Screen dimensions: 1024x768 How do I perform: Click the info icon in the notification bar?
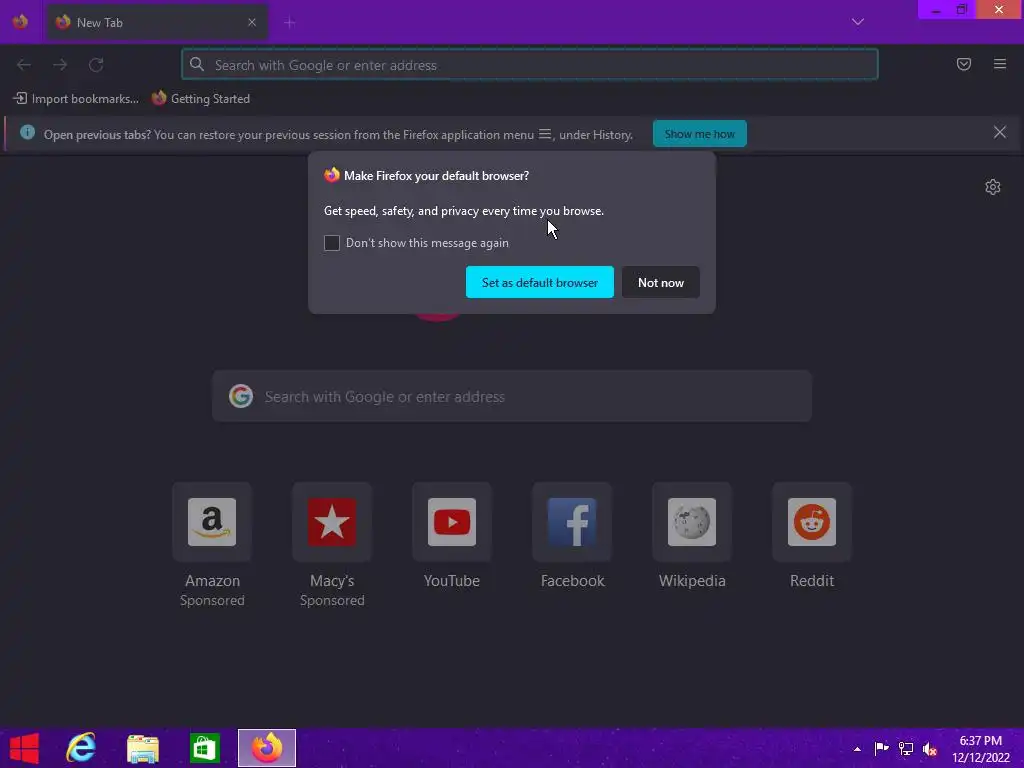tap(27, 133)
